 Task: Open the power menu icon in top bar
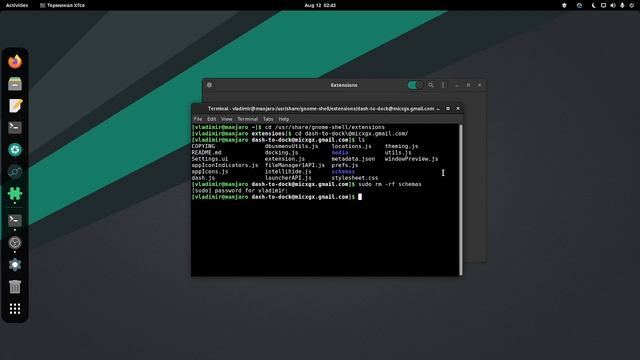pos(631,5)
